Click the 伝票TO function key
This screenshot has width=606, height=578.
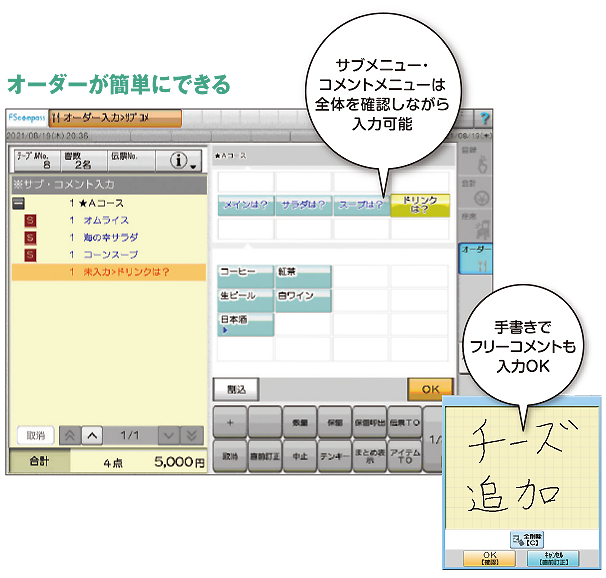pos(404,422)
